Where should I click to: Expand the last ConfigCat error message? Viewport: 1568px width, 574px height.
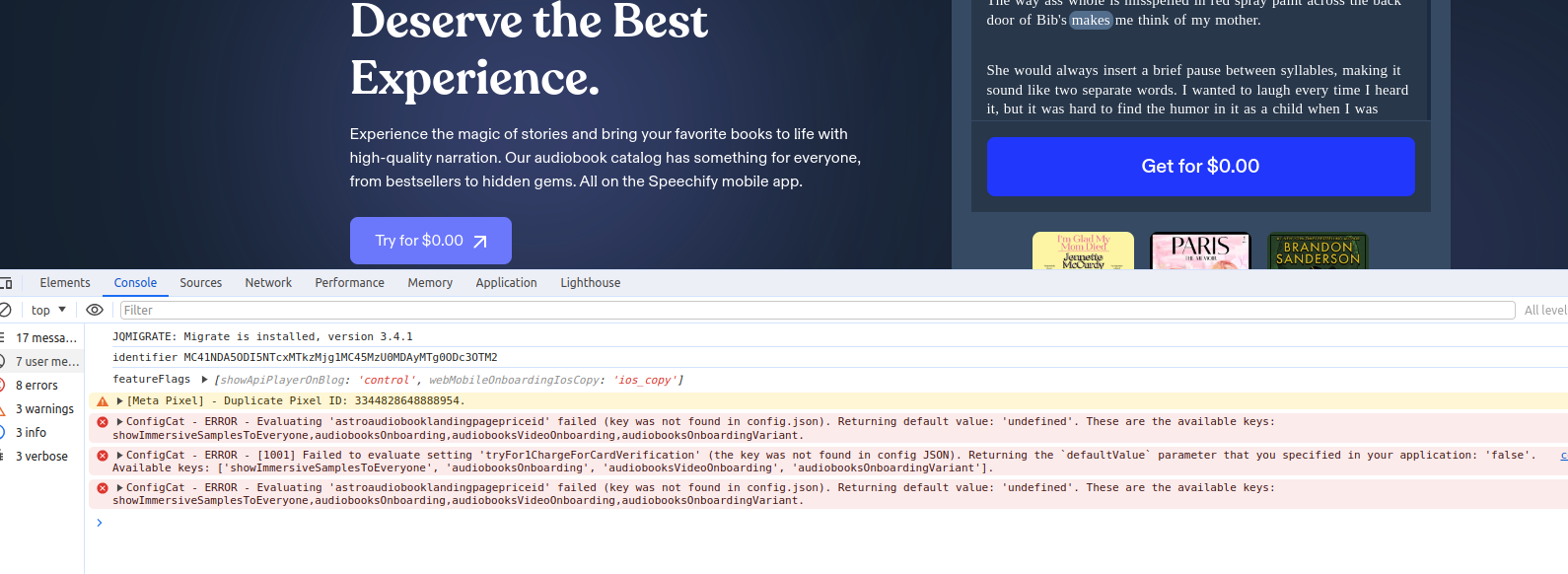(x=120, y=488)
